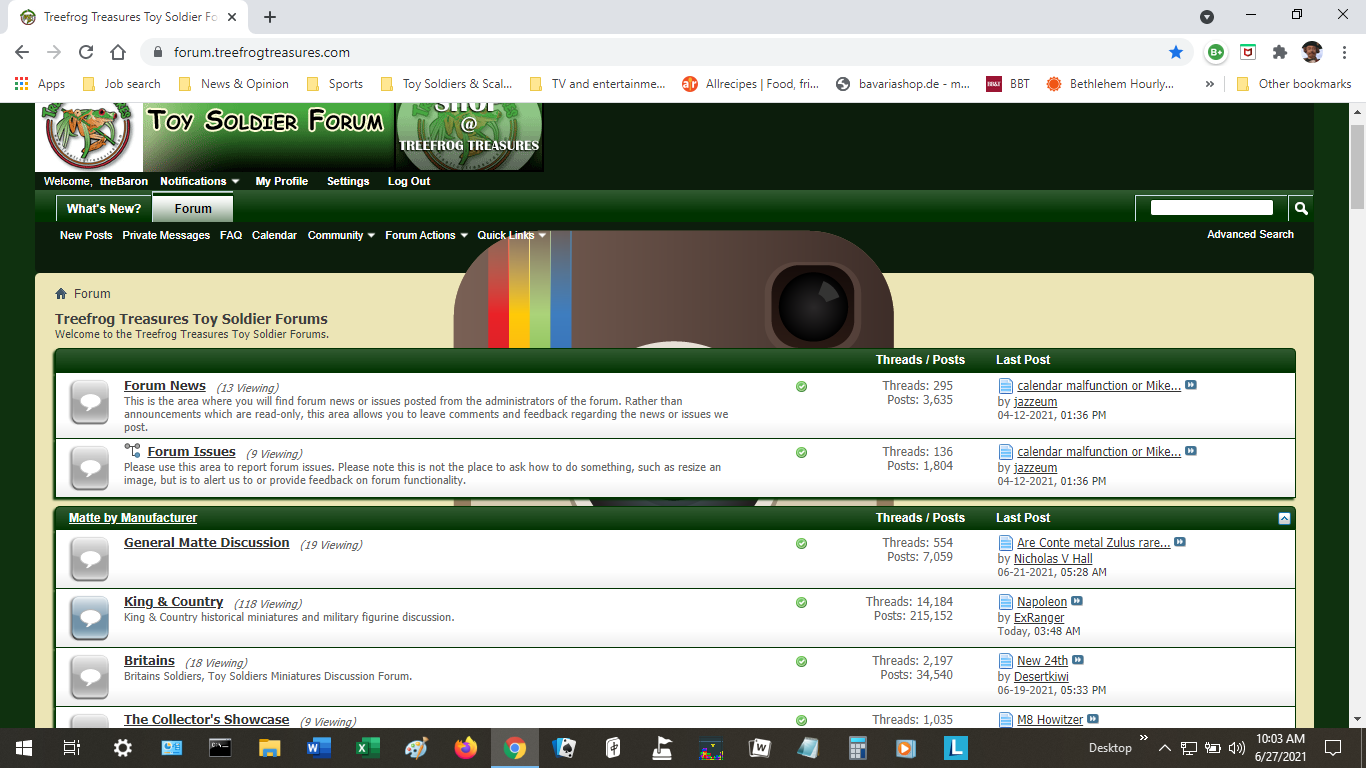Click the Windows Start button
This screenshot has height=768, width=1366.
[24, 747]
